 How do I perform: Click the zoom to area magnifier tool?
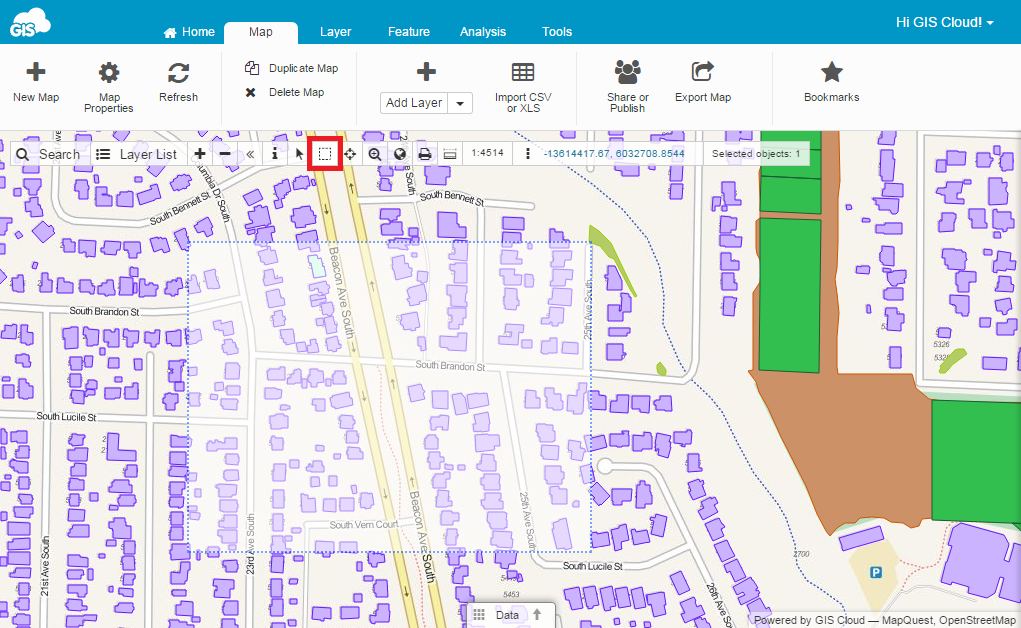pos(375,154)
